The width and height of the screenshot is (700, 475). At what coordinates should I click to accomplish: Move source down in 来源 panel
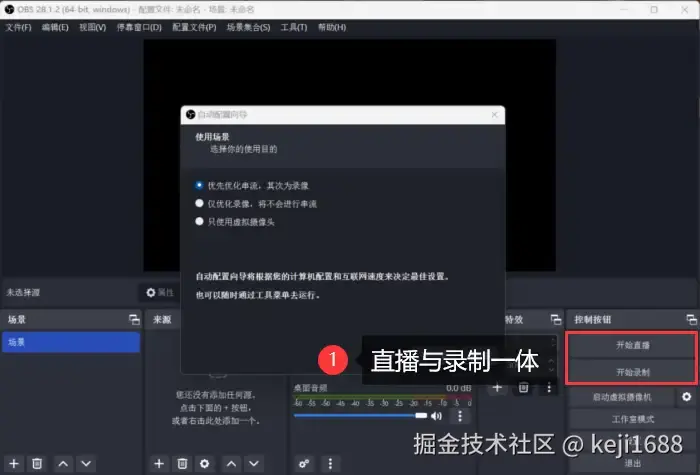(254, 463)
